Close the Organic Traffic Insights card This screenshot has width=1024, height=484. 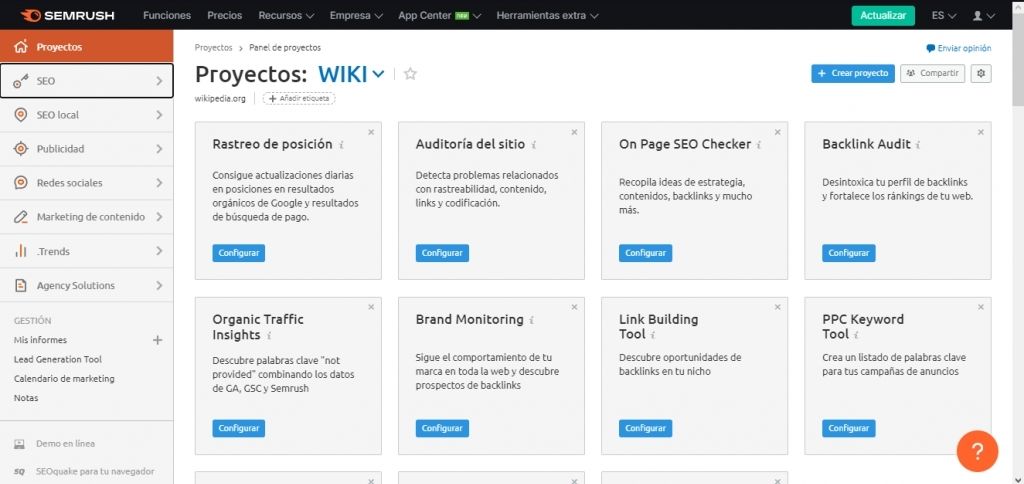click(x=371, y=307)
